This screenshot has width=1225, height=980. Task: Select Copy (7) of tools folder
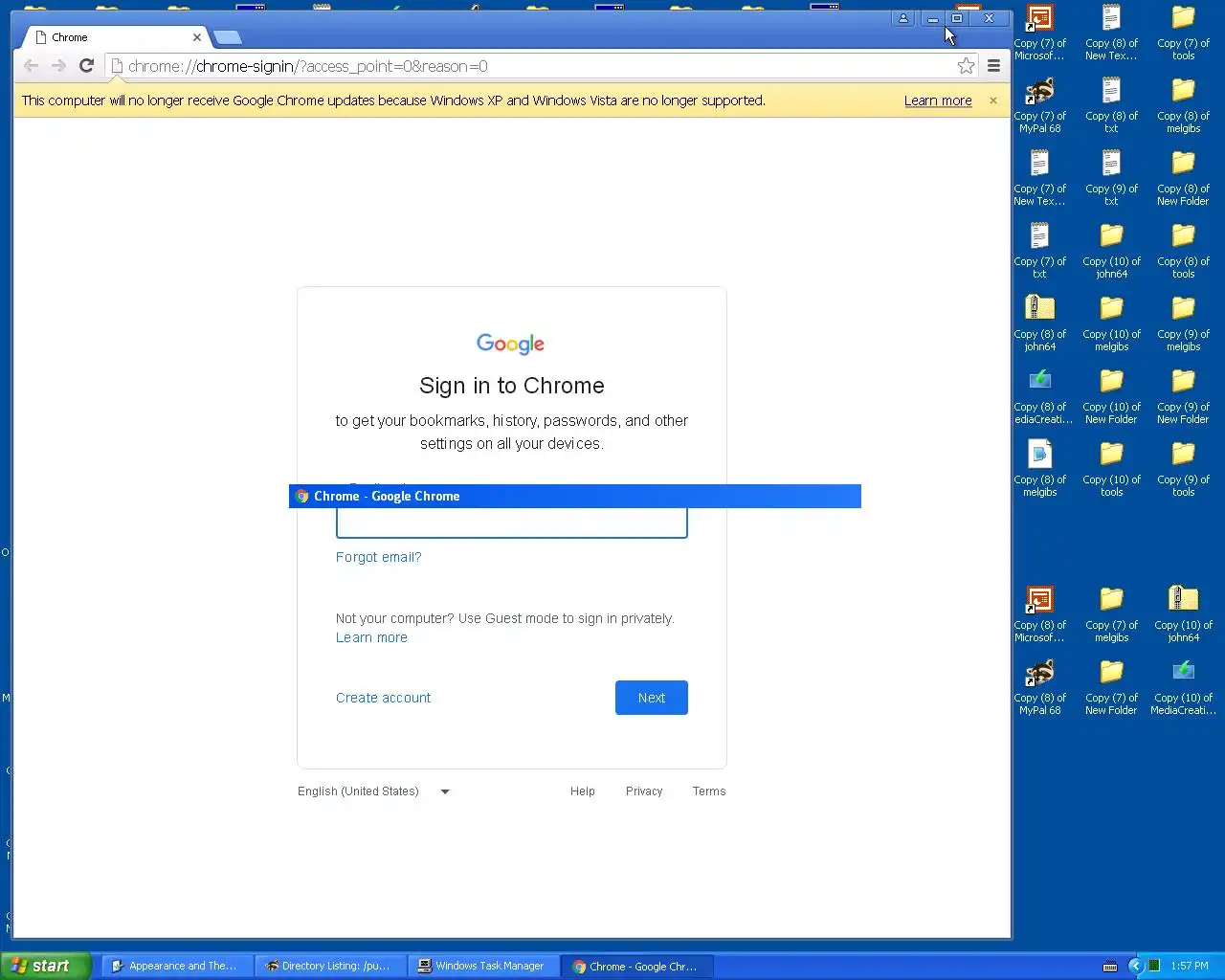click(x=1183, y=33)
